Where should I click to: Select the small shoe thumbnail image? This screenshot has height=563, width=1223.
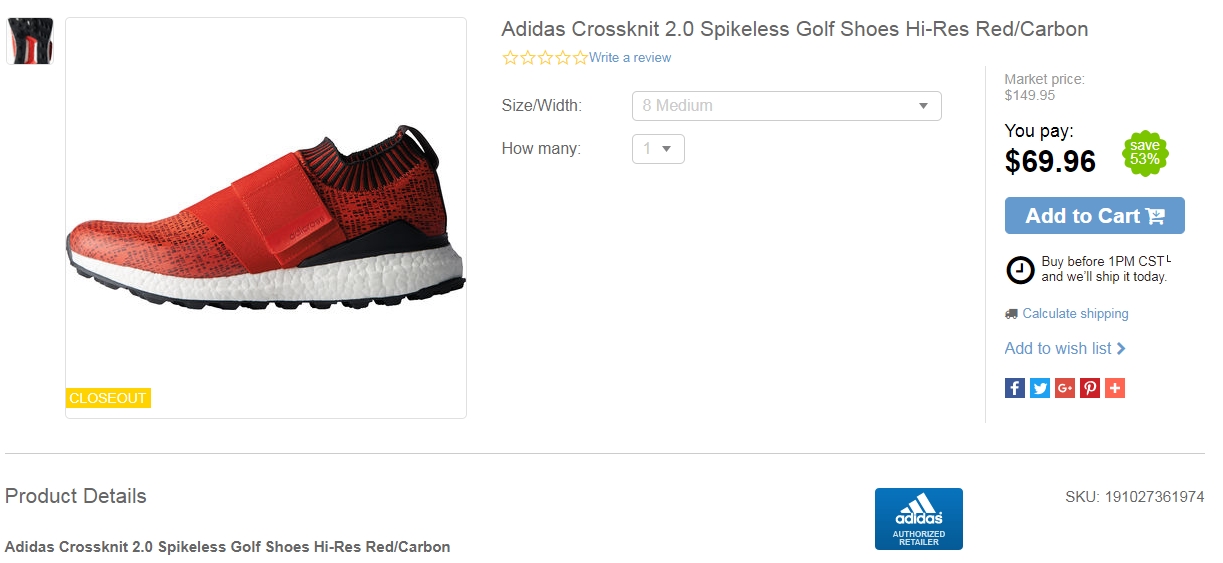tap(30, 41)
